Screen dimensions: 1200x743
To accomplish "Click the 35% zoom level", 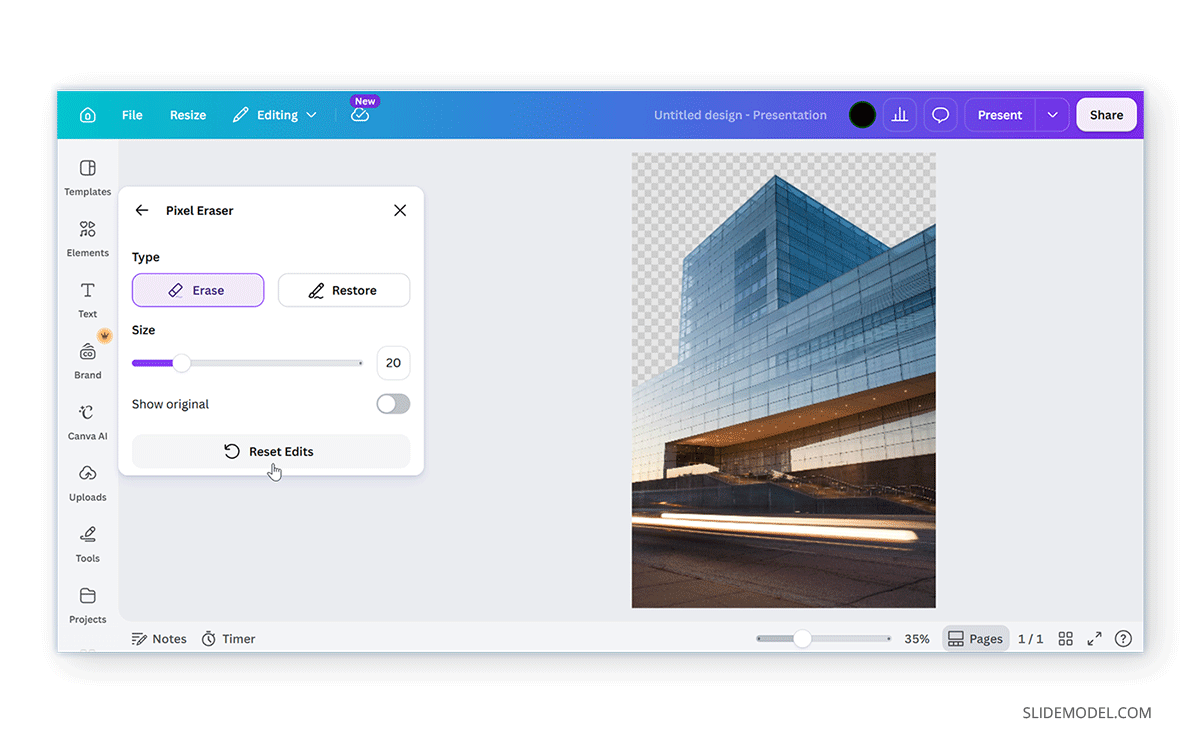I will pos(917,639).
